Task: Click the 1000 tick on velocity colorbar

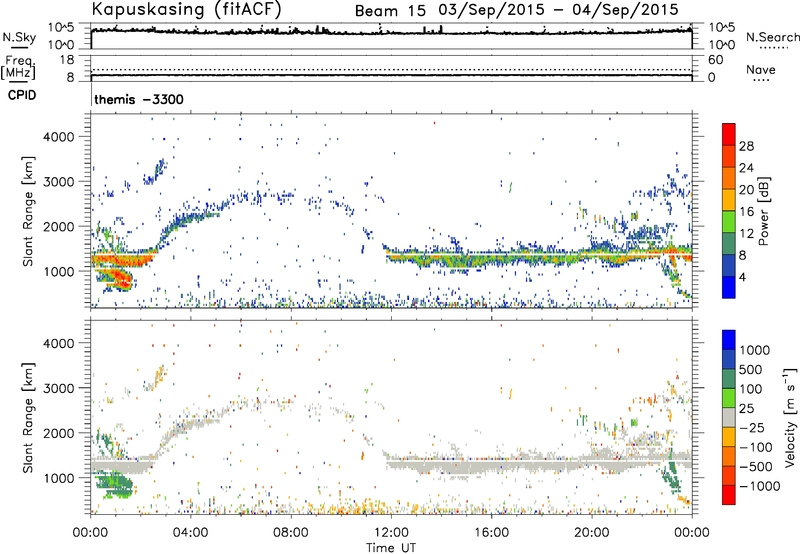Action: 754,350
